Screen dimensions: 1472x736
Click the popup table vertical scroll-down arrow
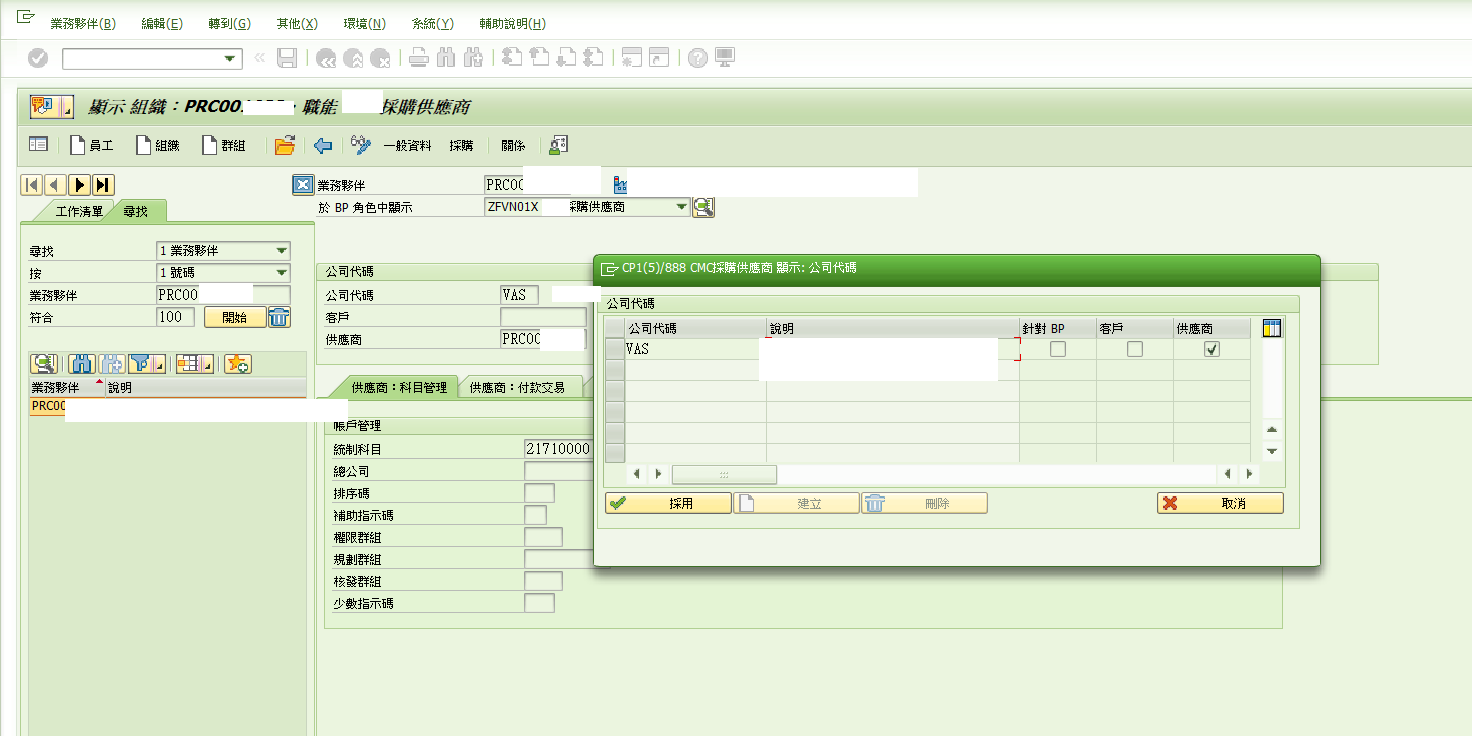(x=1272, y=451)
